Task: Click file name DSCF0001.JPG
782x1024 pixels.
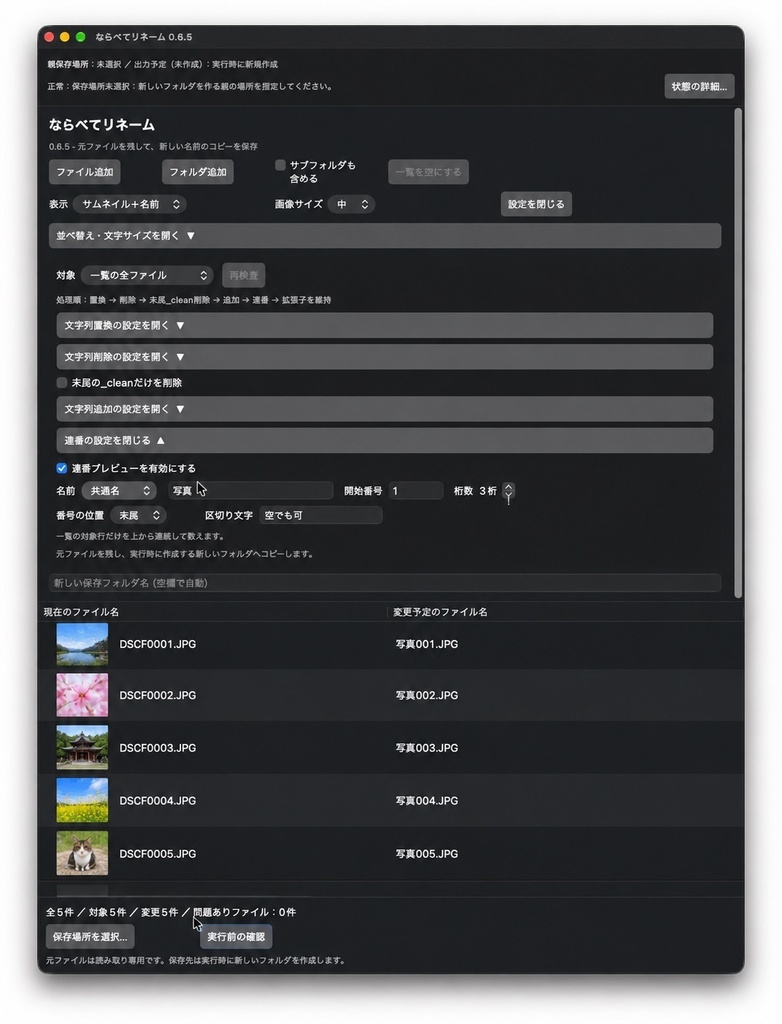Action: [x=157, y=644]
